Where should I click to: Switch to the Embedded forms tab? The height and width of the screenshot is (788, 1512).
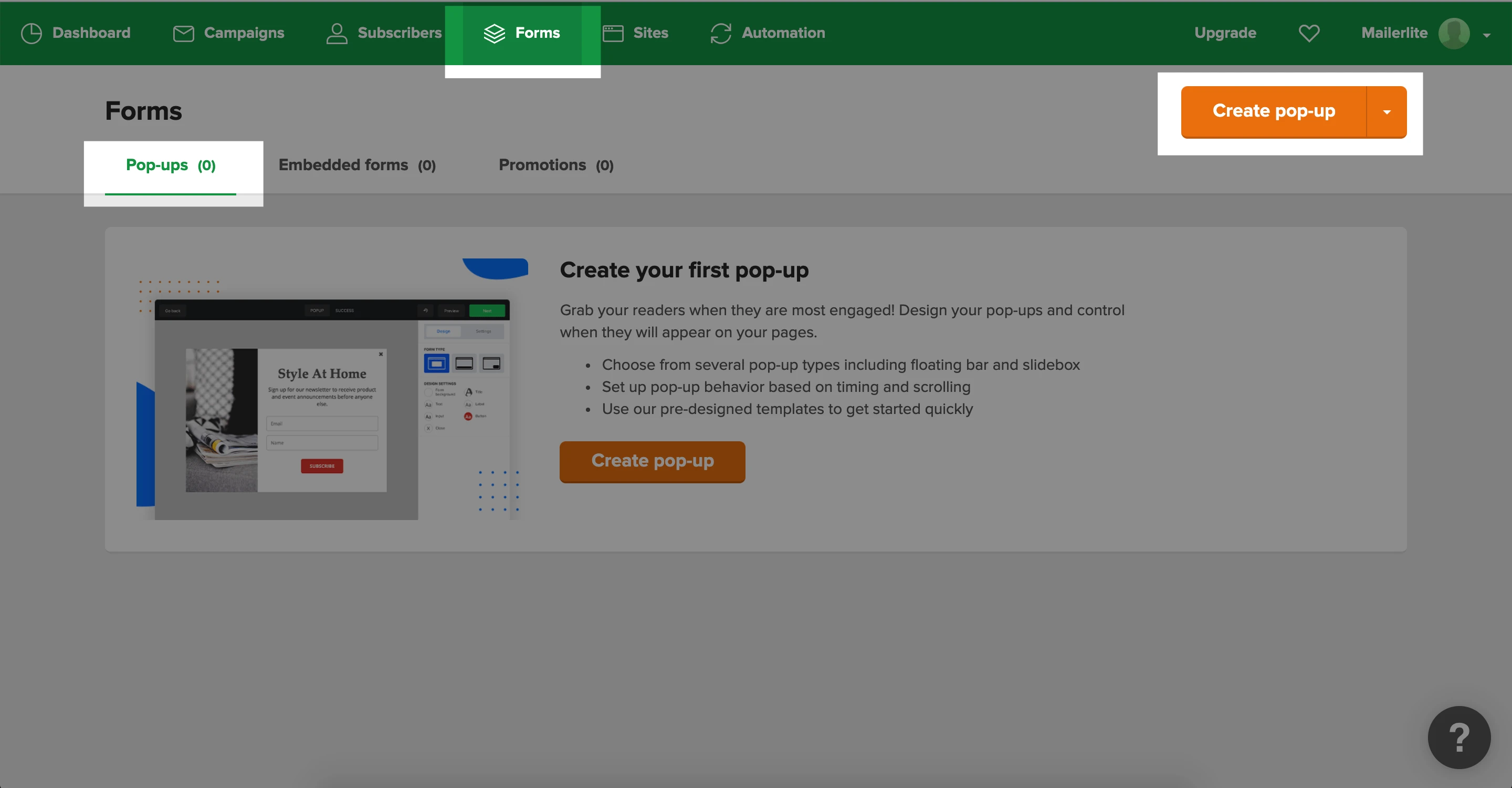(357, 165)
